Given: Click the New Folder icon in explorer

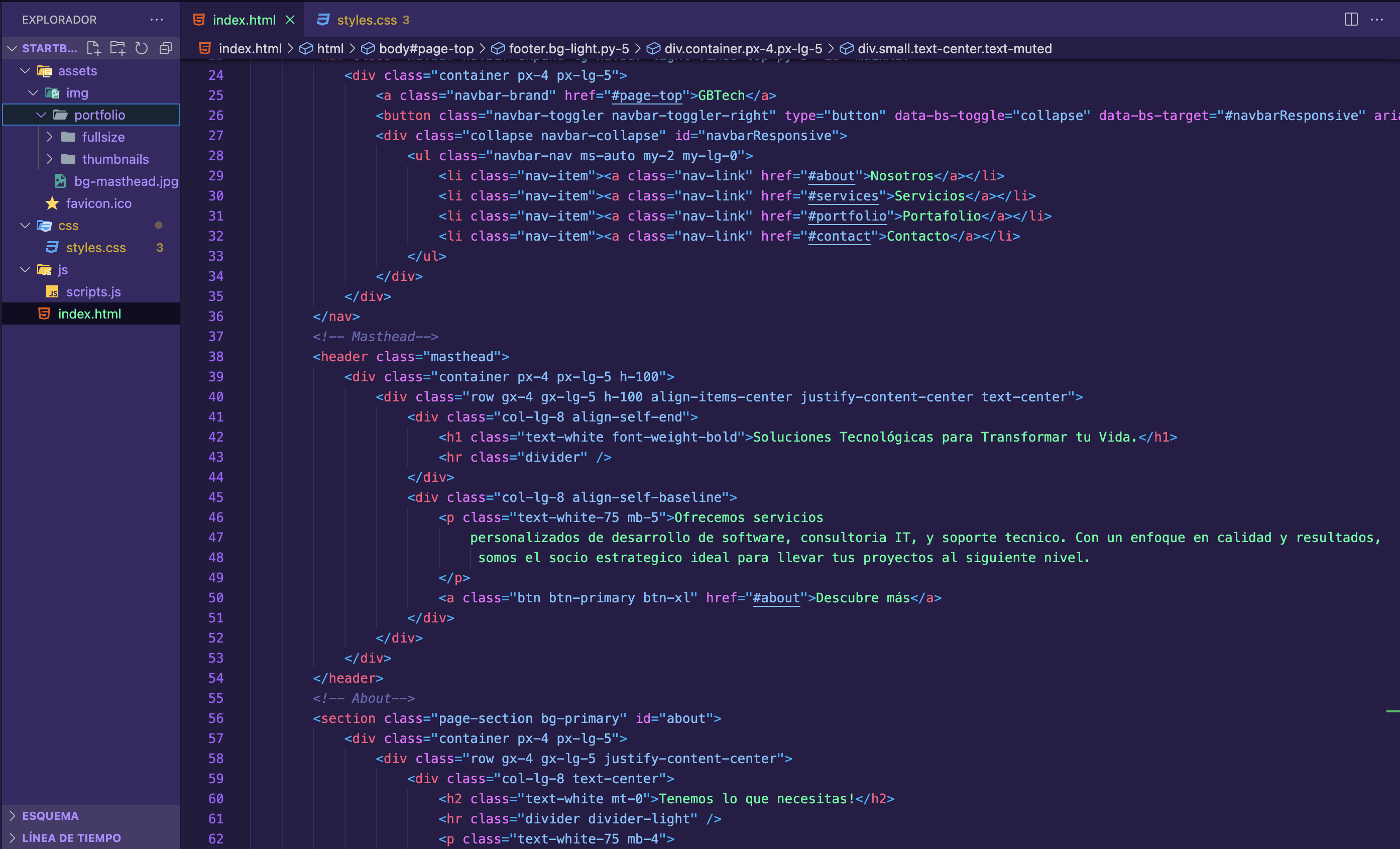Looking at the screenshot, I should click(x=118, y=49).
